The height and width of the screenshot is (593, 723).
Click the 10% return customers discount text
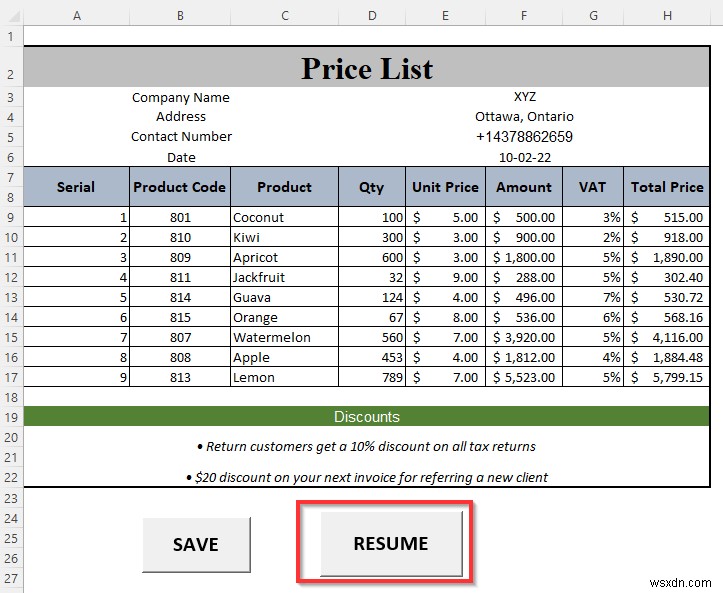click(367, 446)
